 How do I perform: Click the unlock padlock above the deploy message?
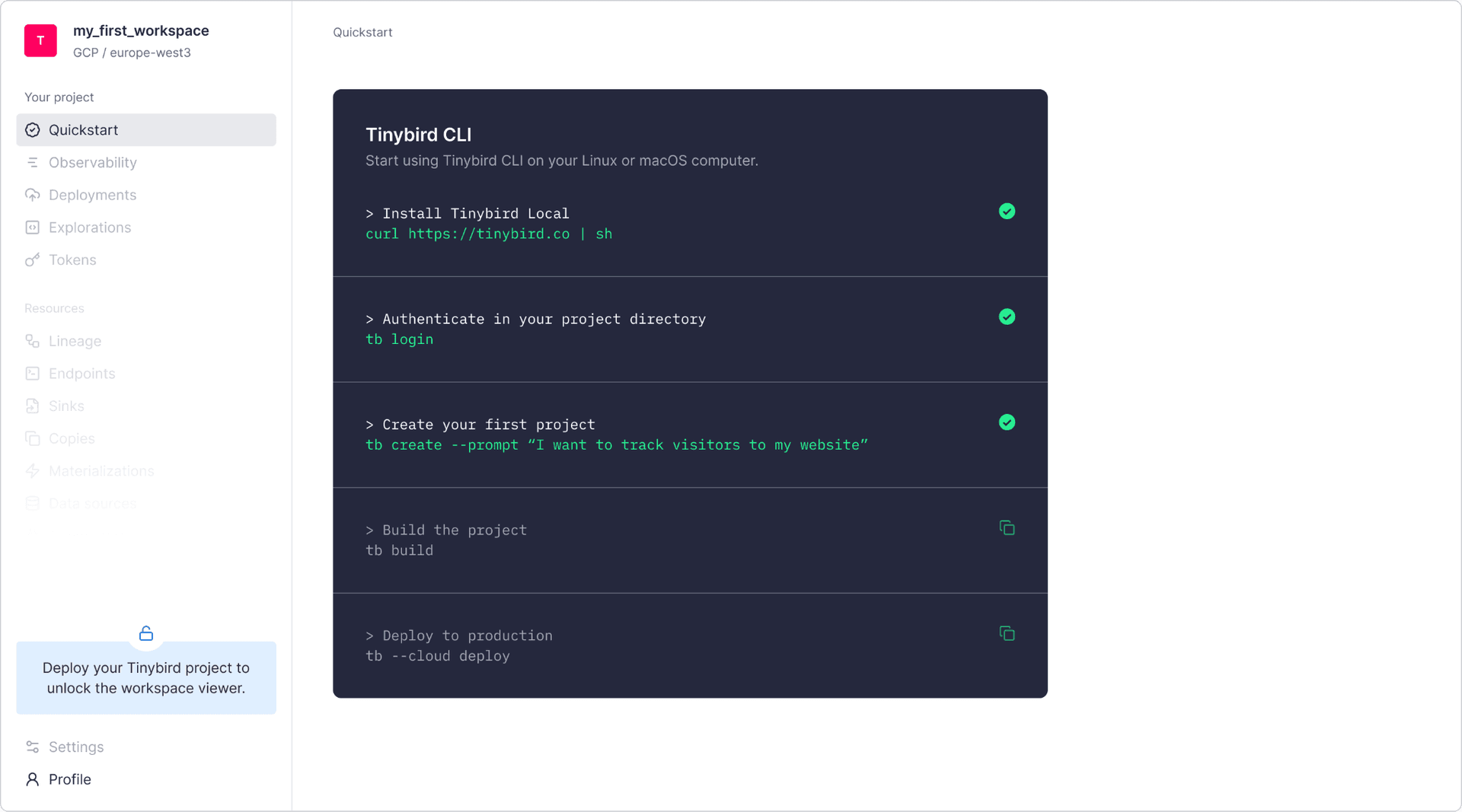[145, 633]
